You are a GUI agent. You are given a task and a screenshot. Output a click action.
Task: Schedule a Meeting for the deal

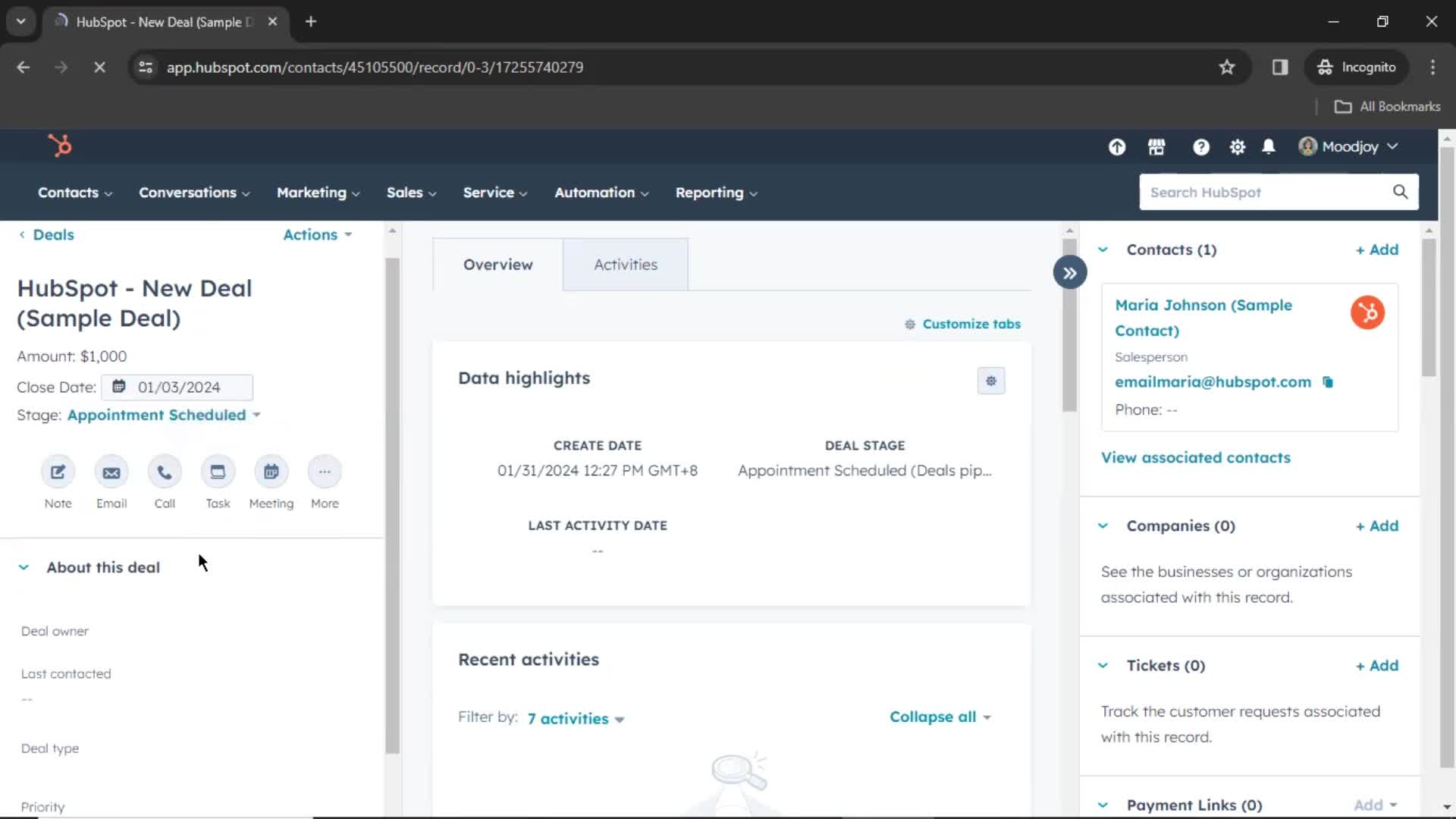271,472
